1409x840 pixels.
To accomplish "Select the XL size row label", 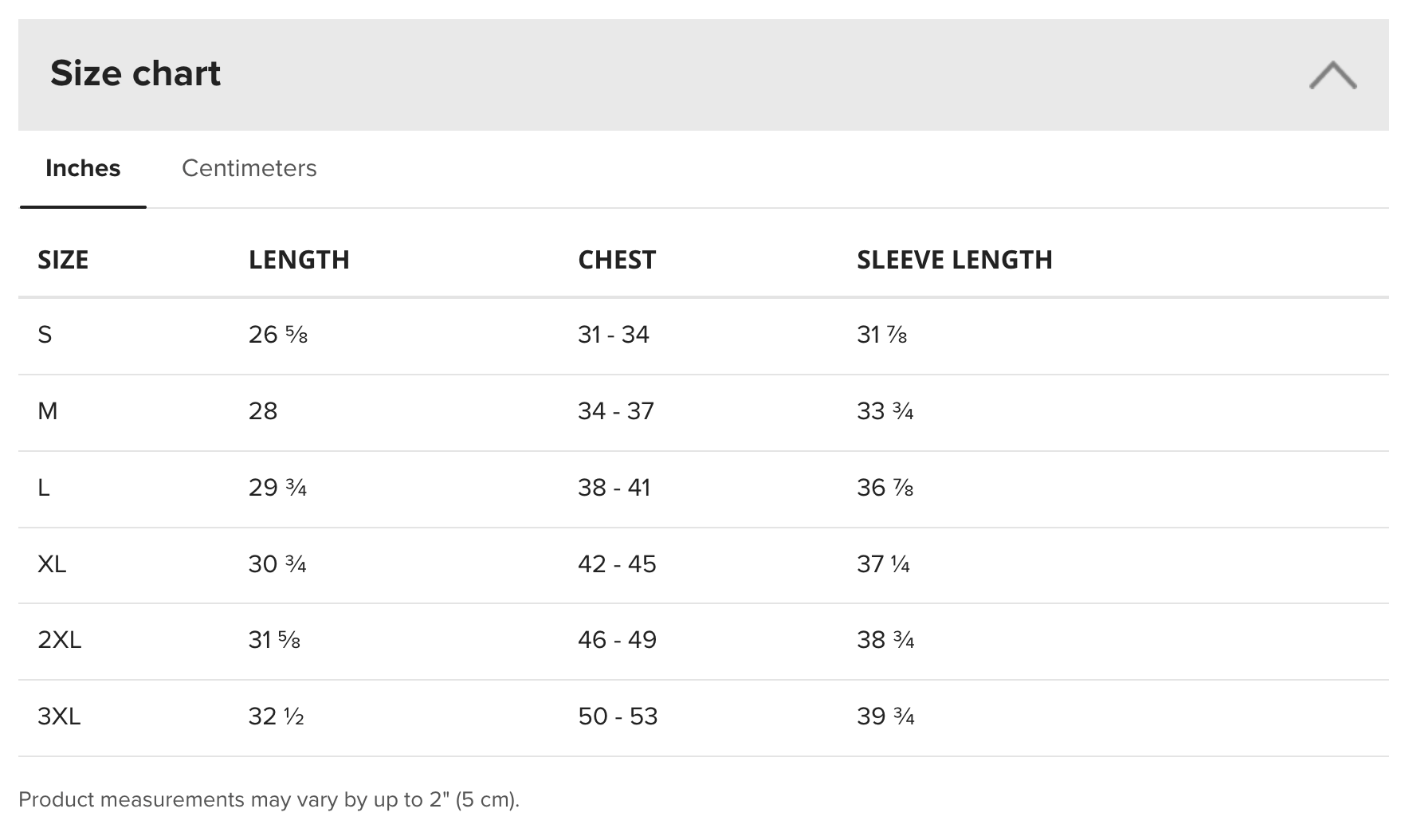I will pos(52,564).
